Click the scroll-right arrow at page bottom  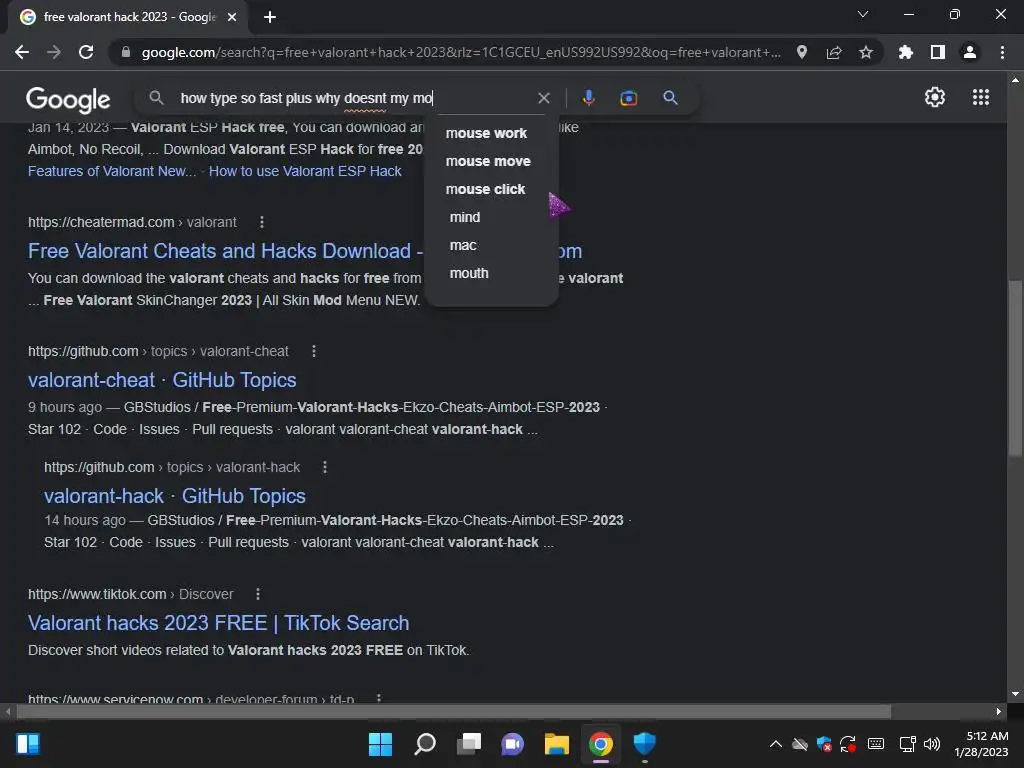click(x=999, y=711)
